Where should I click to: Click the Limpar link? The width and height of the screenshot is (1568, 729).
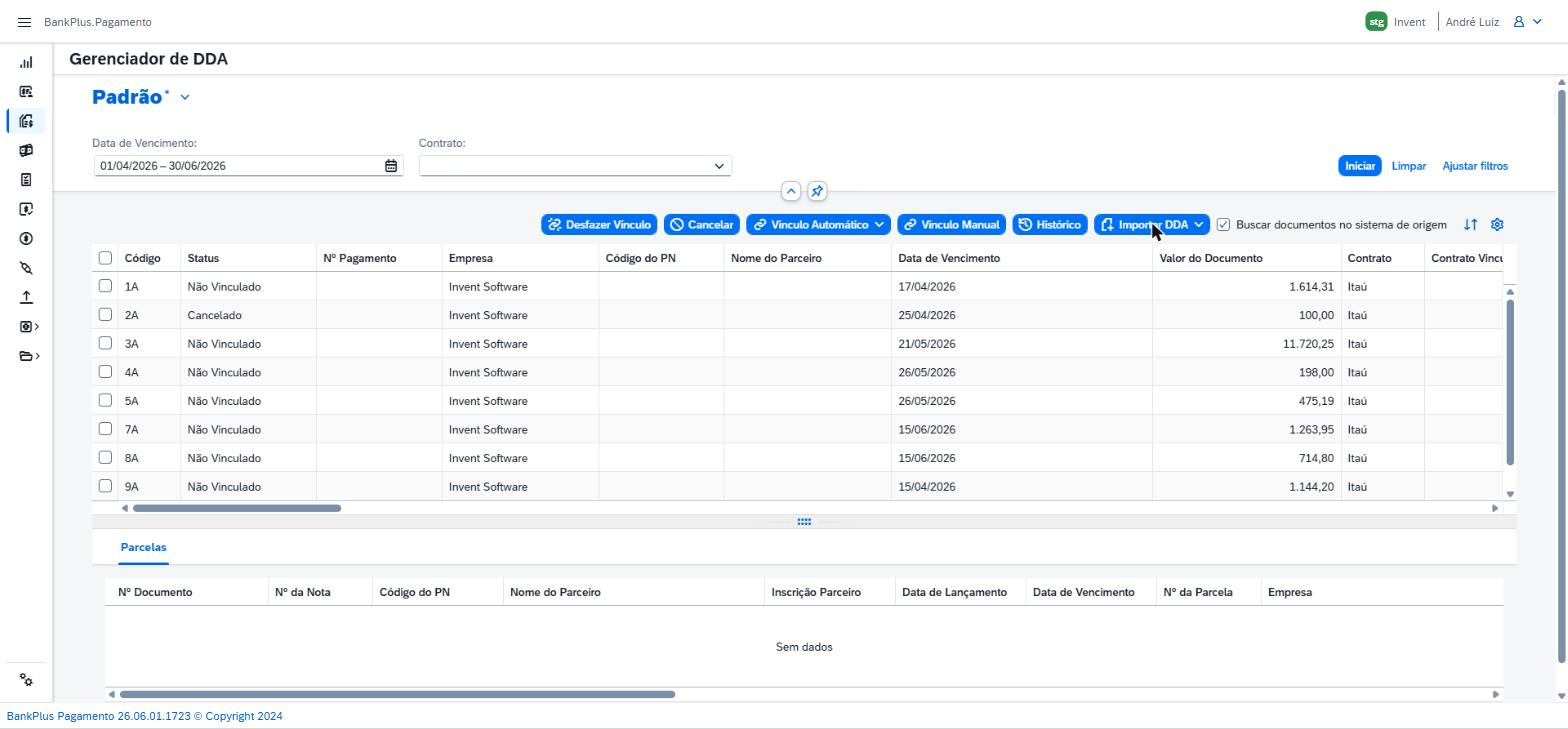pos(1409,166)
